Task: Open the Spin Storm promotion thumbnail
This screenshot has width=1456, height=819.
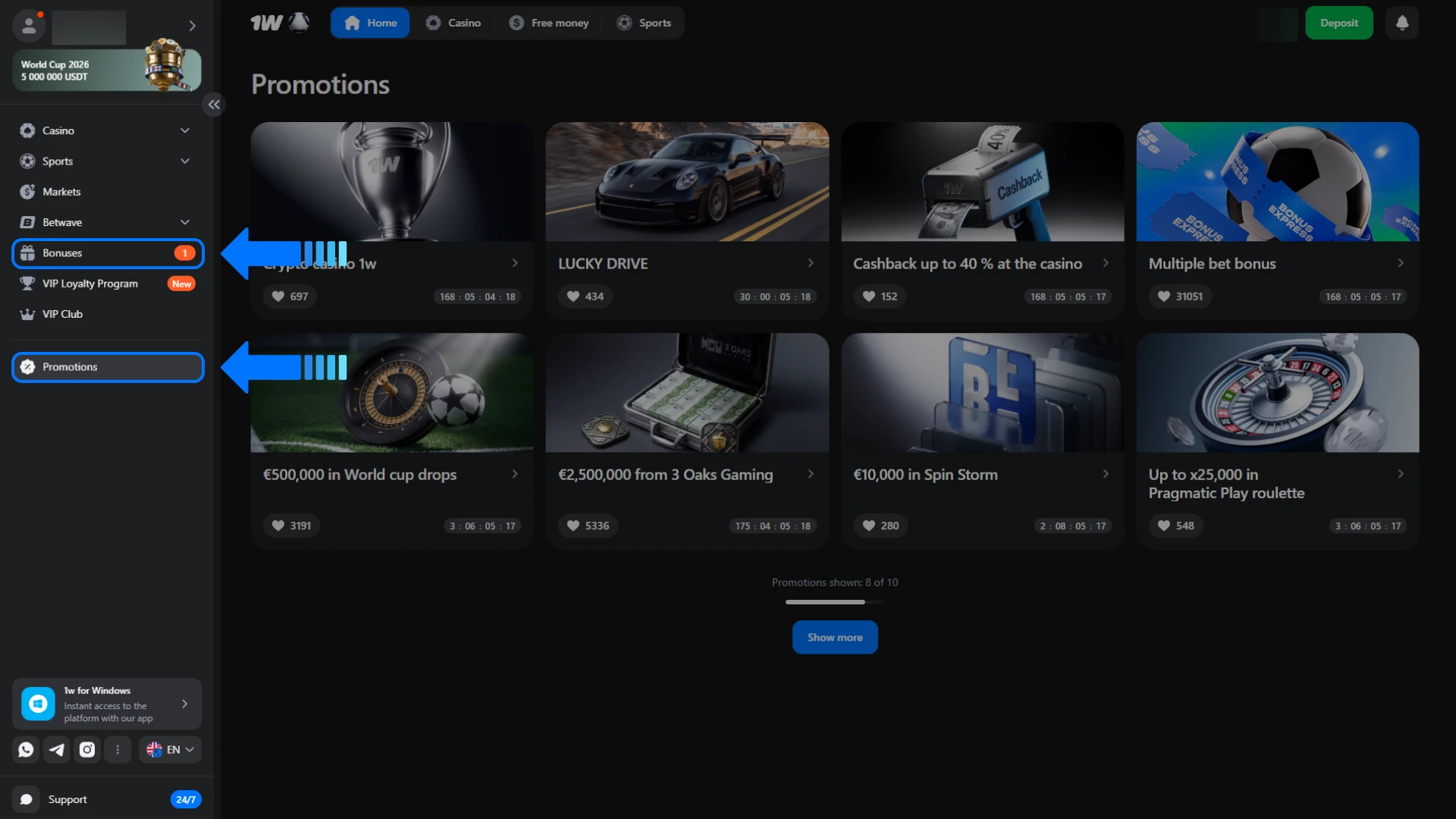Action: click(x=982, y=393)
